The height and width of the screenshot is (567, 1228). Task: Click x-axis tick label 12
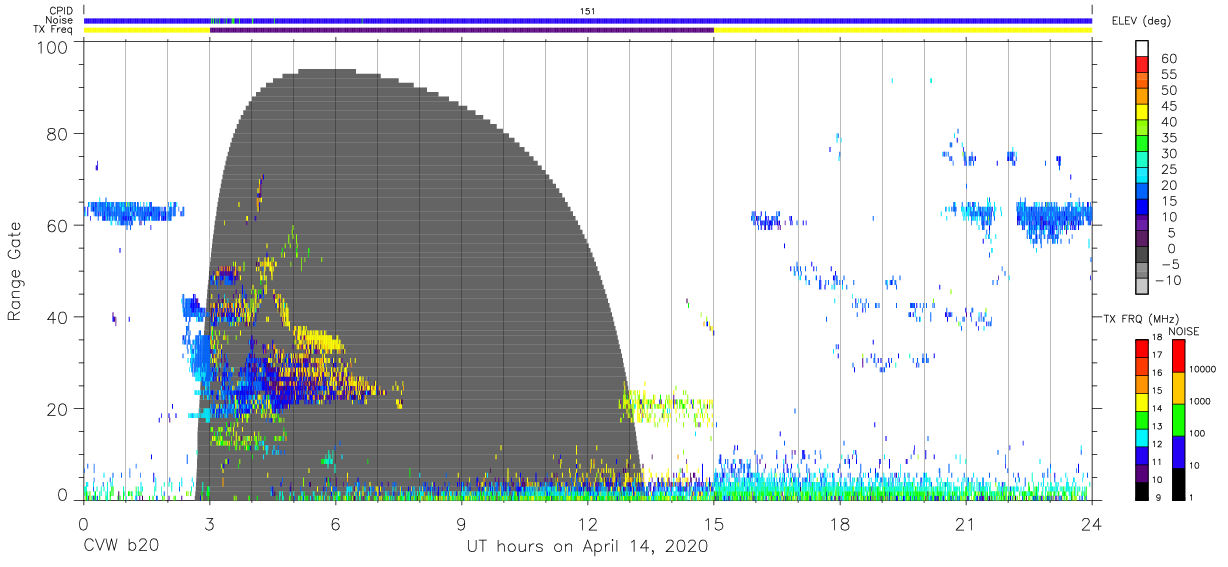(x=588, y=523)
